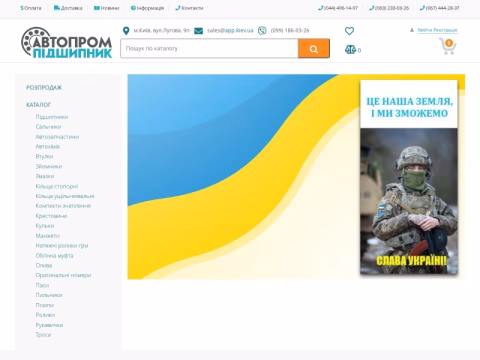Open the Оплата link in the top bar
The image size is (480, 360).
[31, 8]
